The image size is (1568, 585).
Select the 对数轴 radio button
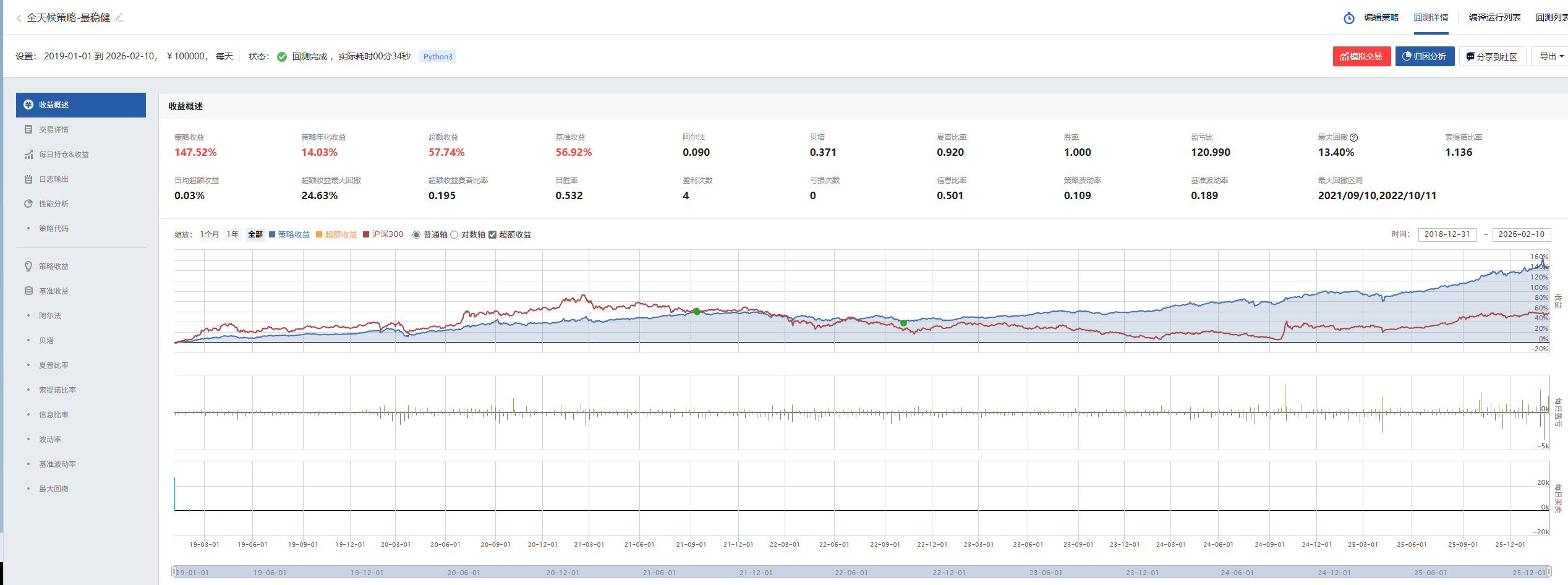[454, 234]
